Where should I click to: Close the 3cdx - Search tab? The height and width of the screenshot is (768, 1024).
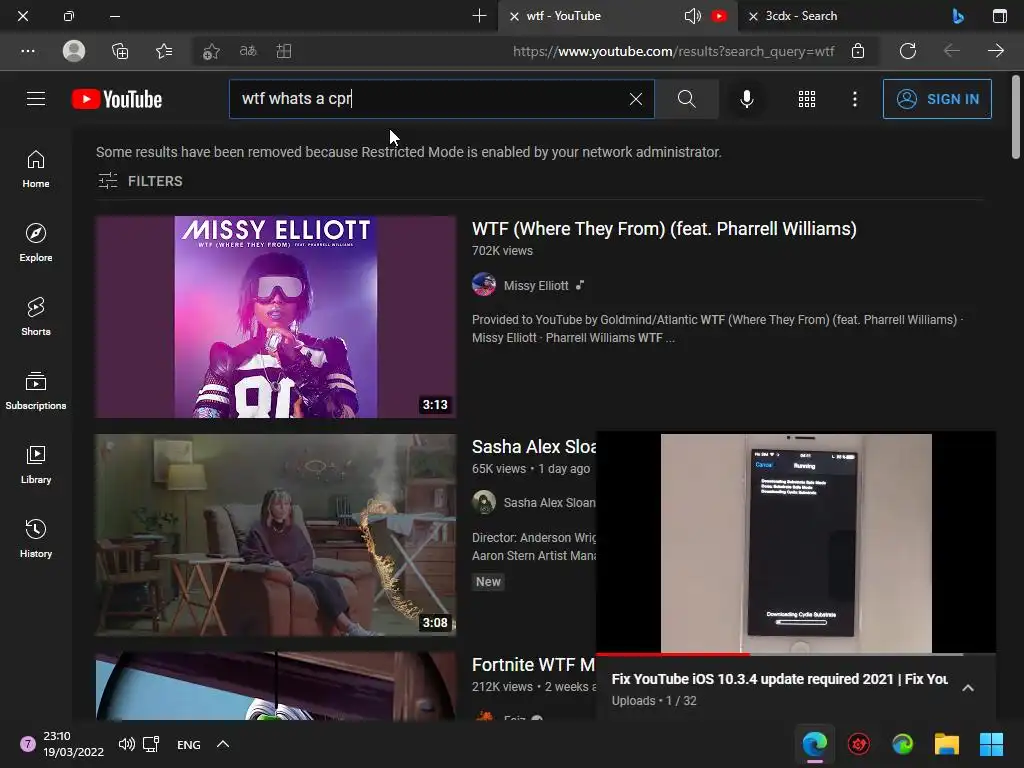pyautogui.click(x=753, y=16)
